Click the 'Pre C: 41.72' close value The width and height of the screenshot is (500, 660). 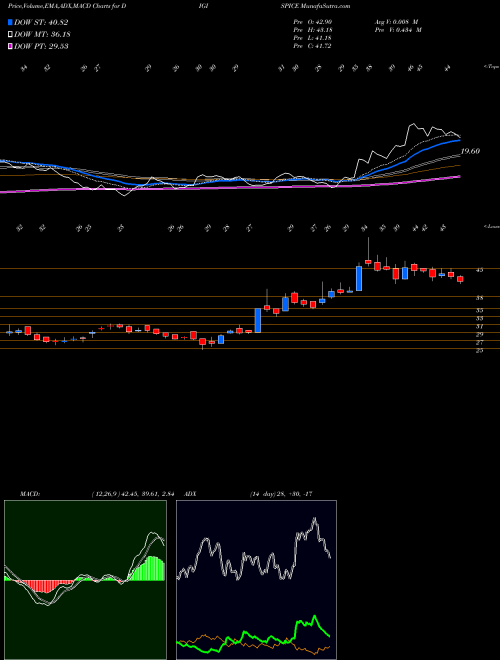(x=312, y=46)
